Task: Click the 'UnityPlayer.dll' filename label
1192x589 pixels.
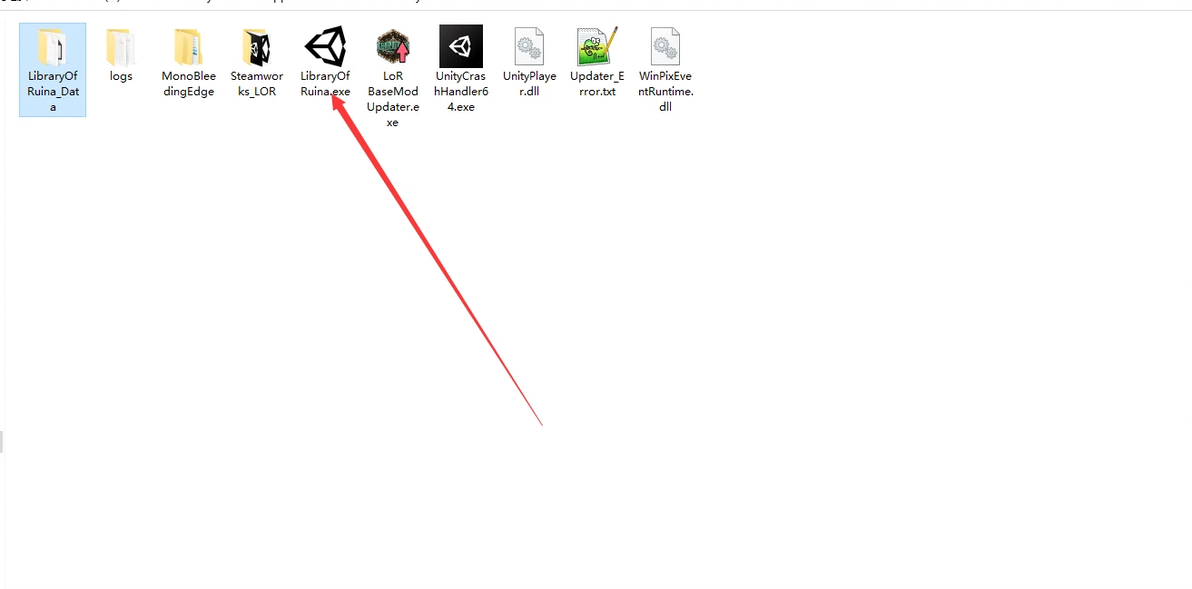Action: click(529, 84)
